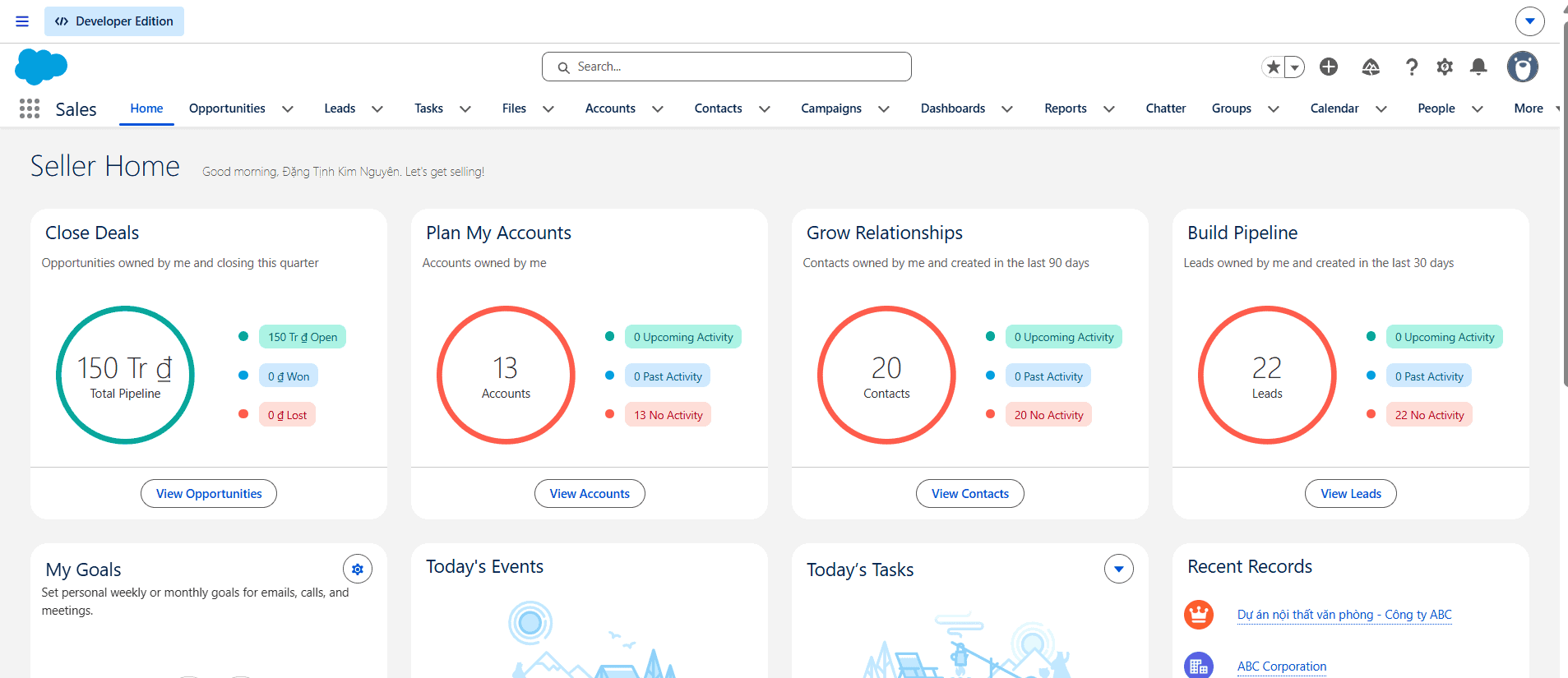Screen dimensions: 1568x678
Task: Click the View Opportunities button
Action: pos(209,493)
